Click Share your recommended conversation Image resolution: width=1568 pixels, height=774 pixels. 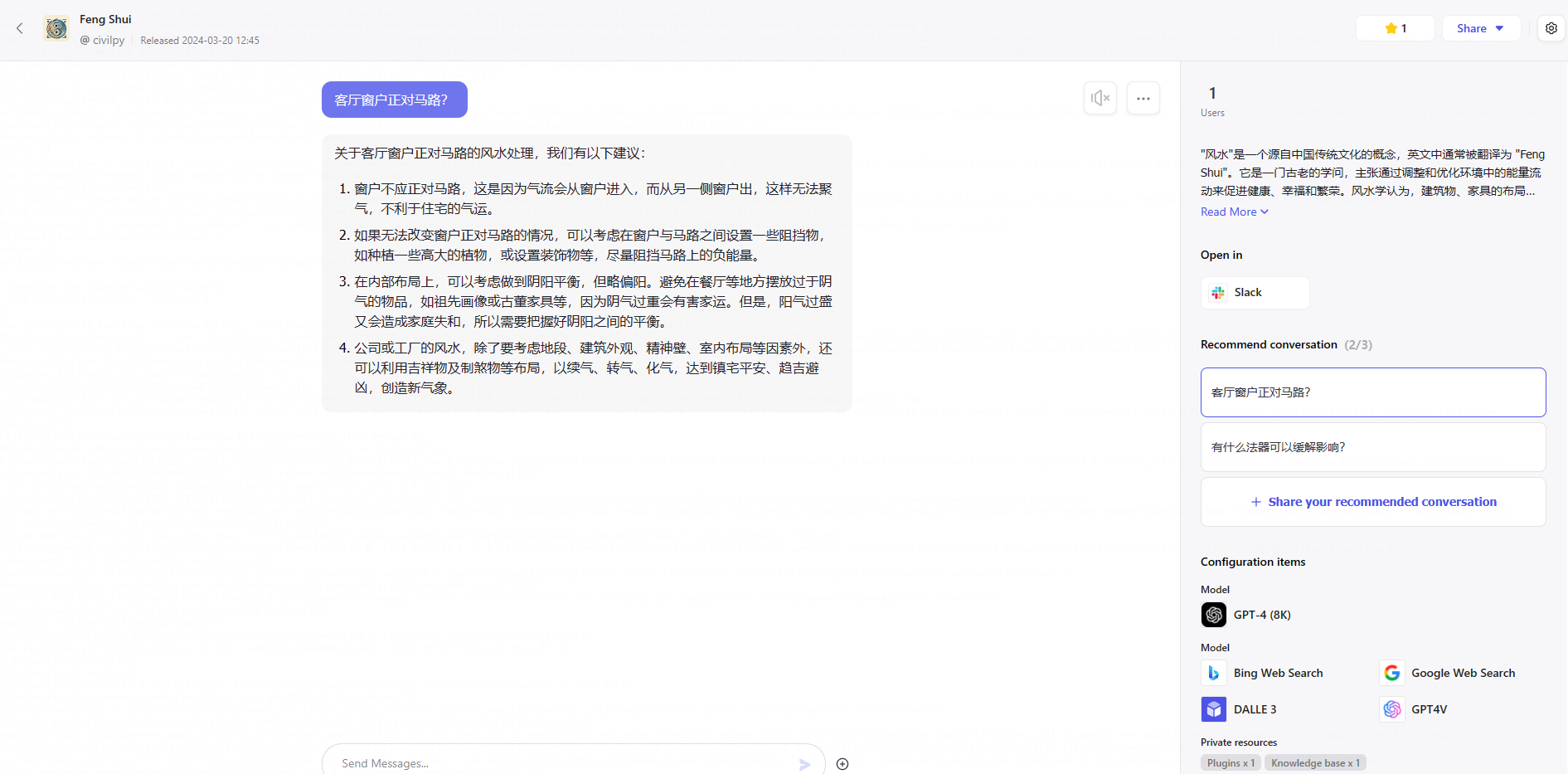click(1373, 502)
